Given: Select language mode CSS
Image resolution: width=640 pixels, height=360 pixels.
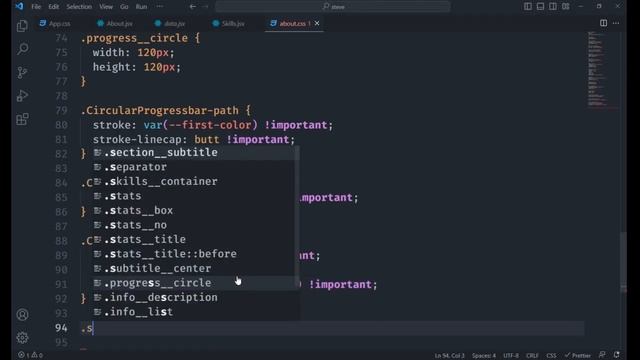Looking at the screenshot, I should point(551,356).
